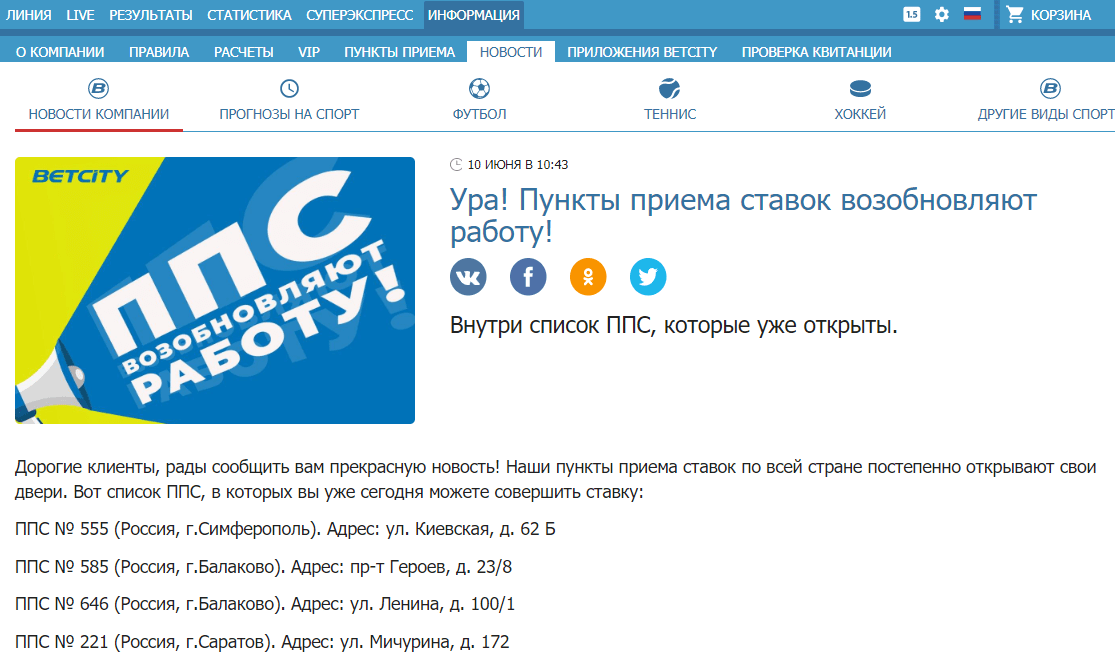Share article on Twitter
This screenshot has height=657, width=1115.
point(648,277)
